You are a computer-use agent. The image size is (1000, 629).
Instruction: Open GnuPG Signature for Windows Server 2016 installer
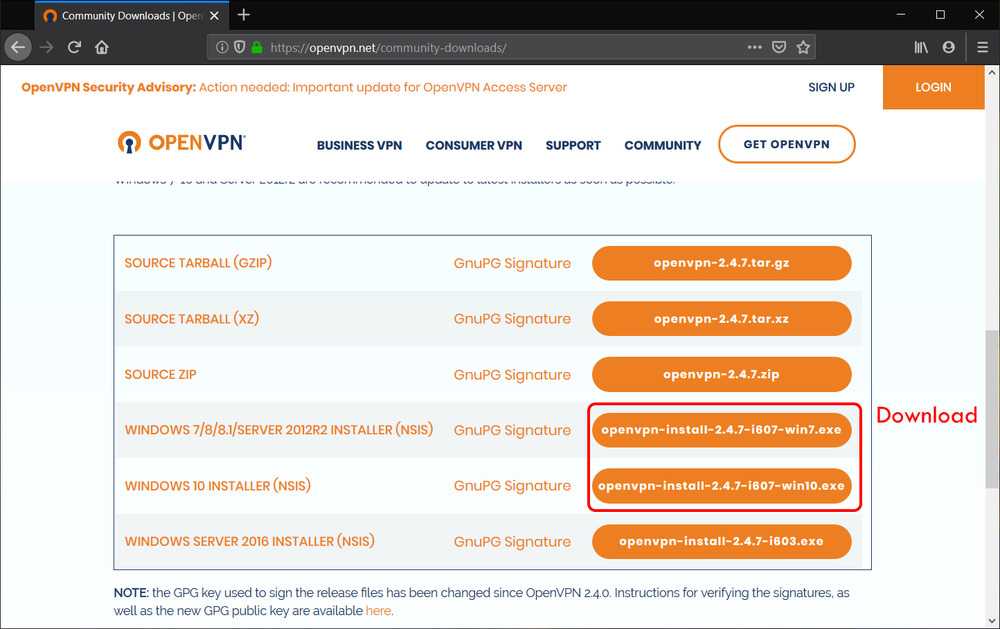pyautogui.click(x=512, y=542)
